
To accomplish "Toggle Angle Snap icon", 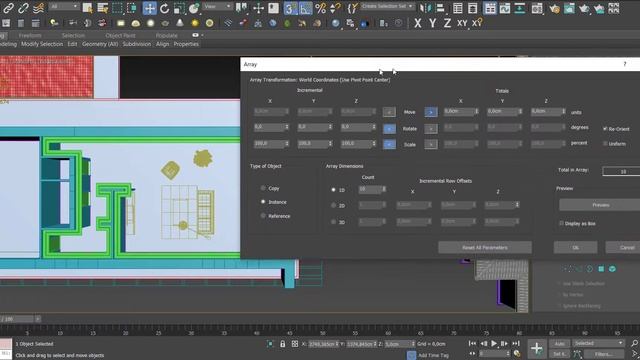I will 305,8.
